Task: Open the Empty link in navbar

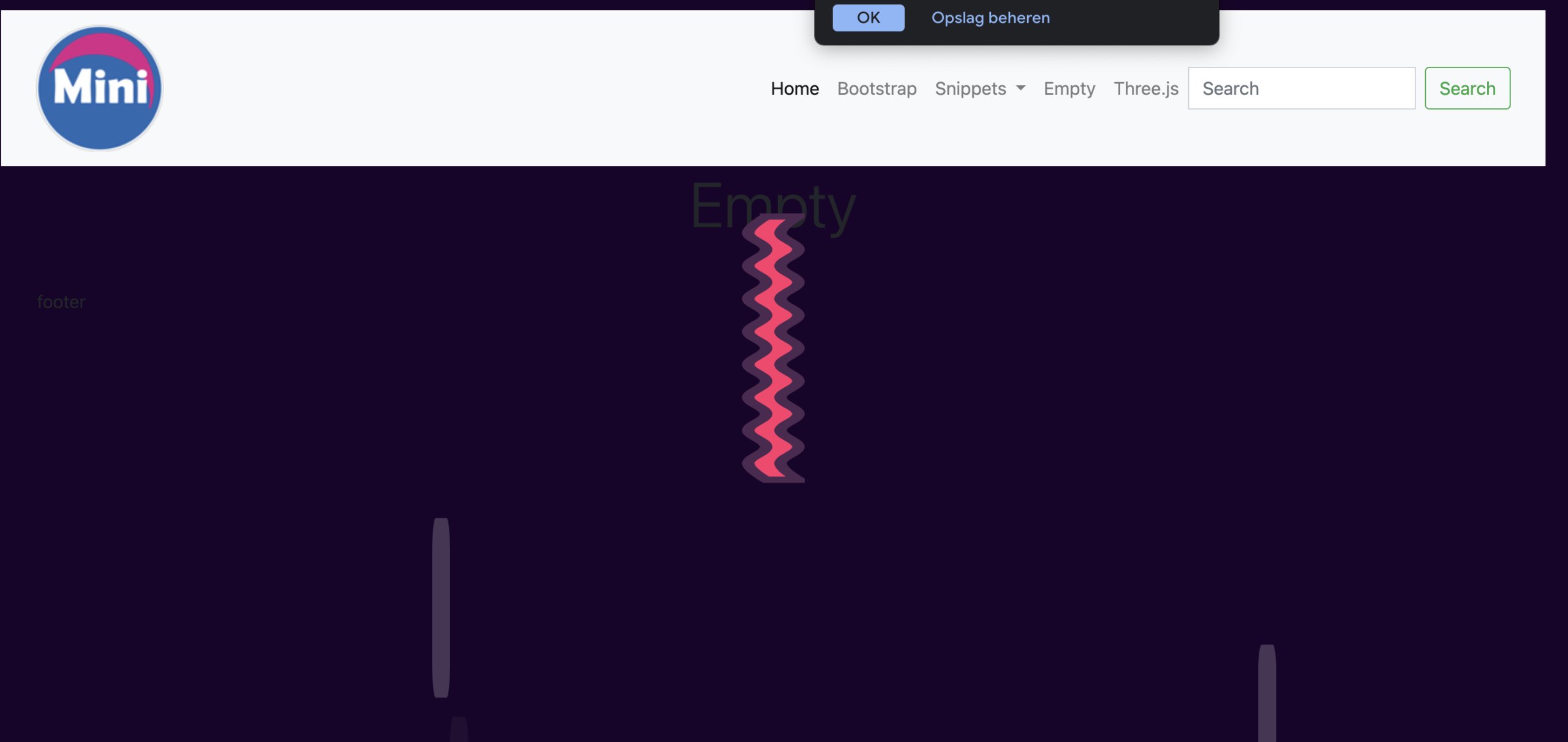Action: tap(1069, 88)
